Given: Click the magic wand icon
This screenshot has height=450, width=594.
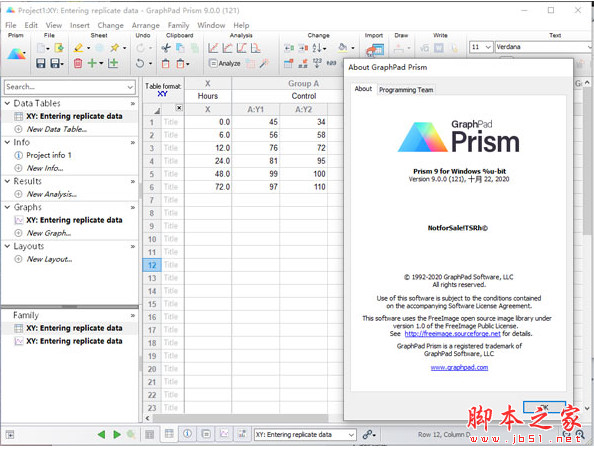Looking at the screenshot, I should pyautogui.click(x=264, y=63).
